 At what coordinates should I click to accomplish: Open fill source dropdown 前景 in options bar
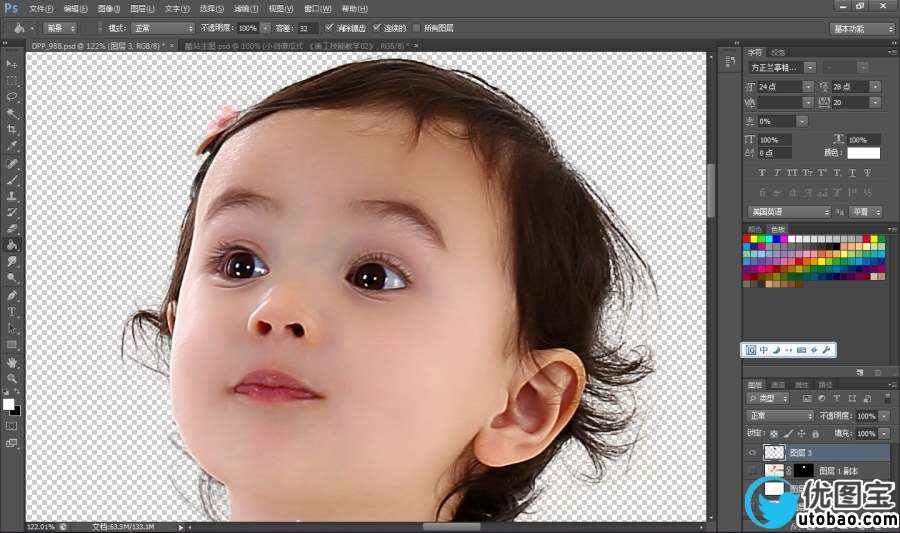coord(60,28)
